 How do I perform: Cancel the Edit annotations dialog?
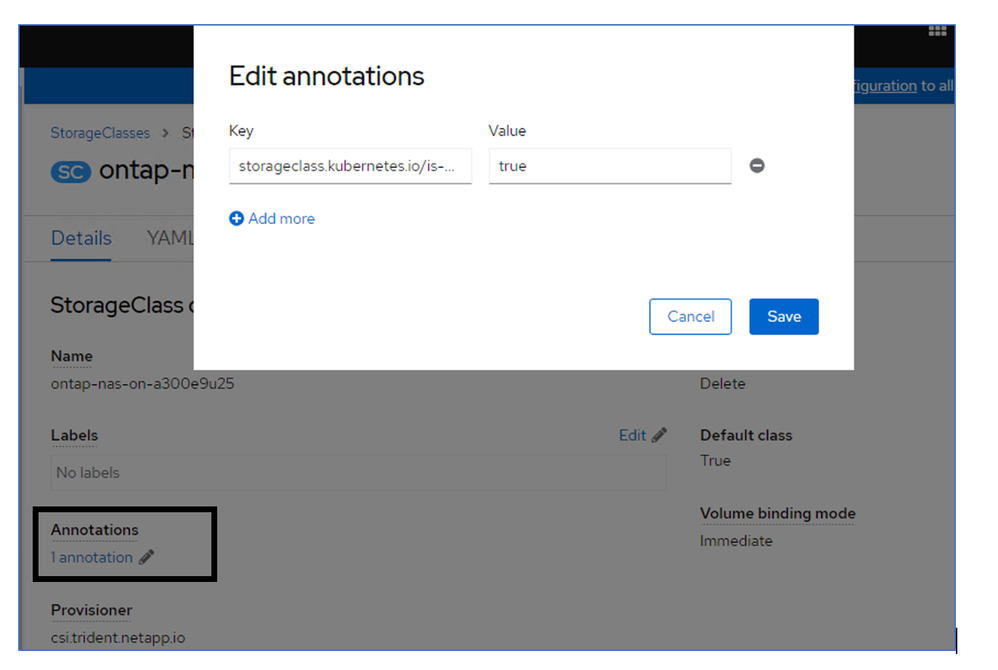[690, 316]
